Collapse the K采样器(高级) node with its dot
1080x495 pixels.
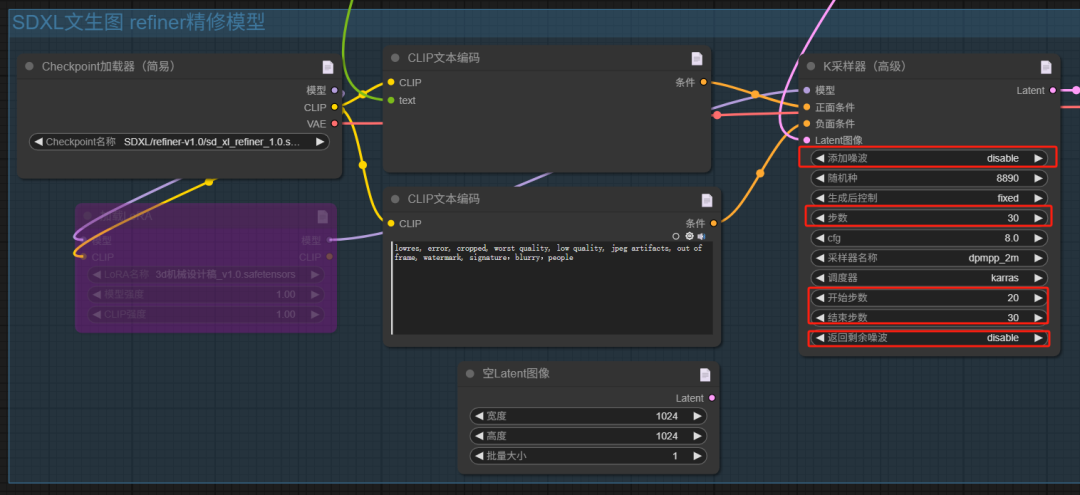[811, 66]
